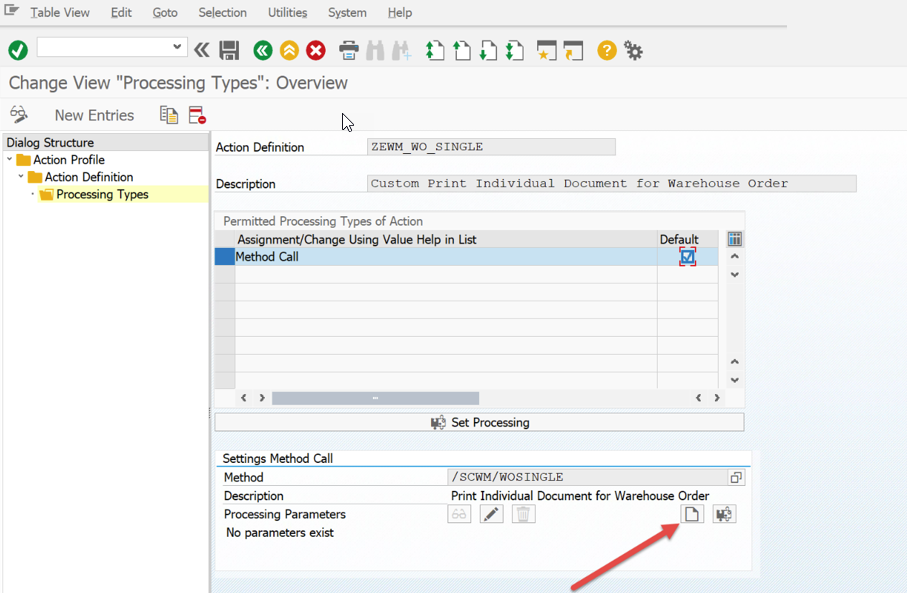Image resolution: width=907 pixels, height=593 pixels.
Task: Click Display processing parameters glasses icon
Action: click(x=459, y=514)
